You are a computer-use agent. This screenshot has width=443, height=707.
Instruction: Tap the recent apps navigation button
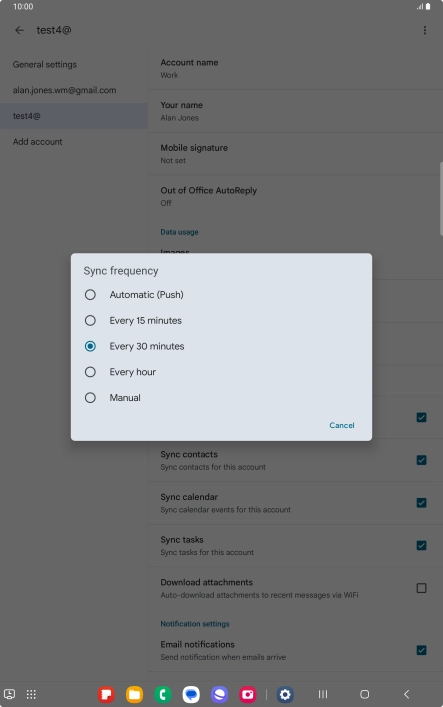point(323,694)
